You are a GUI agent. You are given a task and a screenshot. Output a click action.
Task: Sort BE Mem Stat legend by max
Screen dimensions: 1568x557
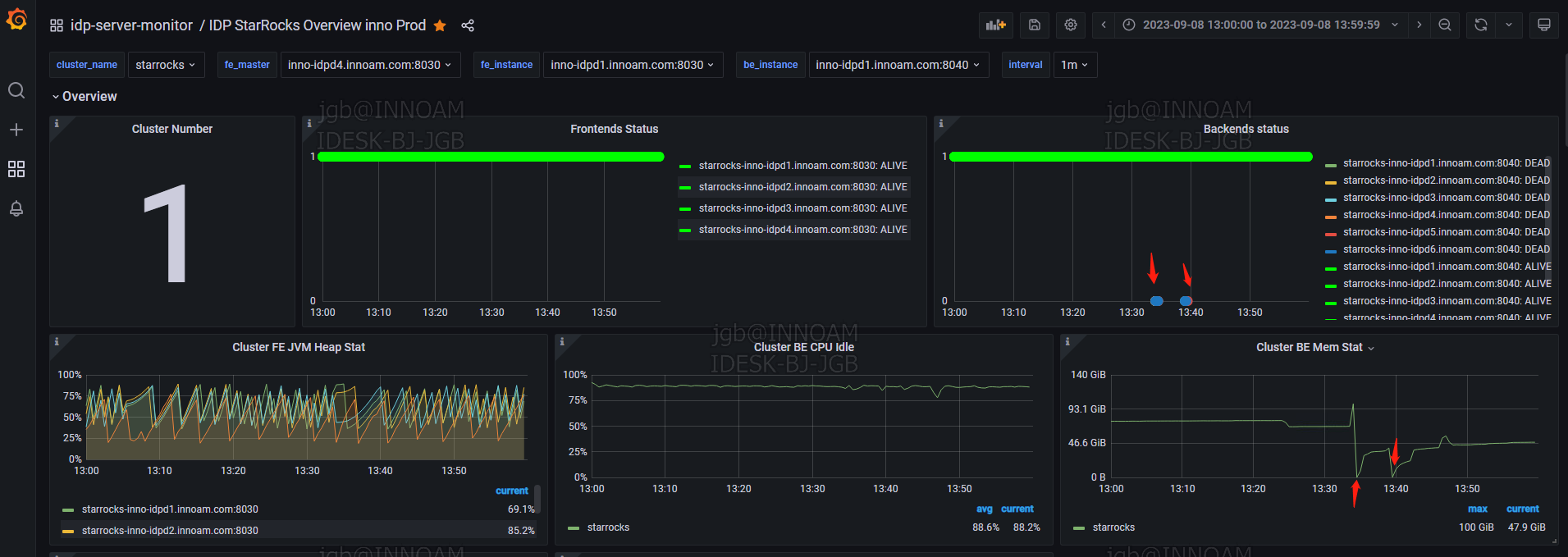(1478, 509)
